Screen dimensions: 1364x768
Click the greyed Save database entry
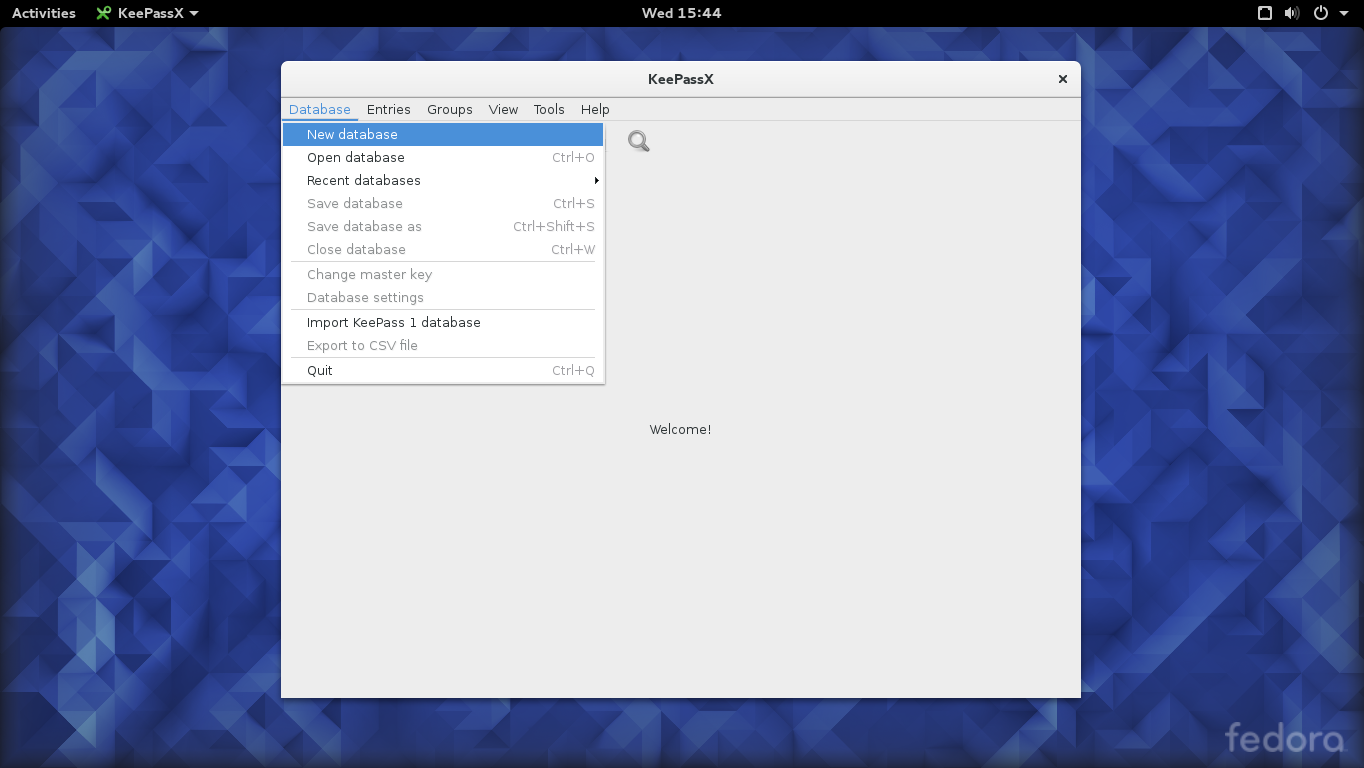pyautogui.click(x=443, y=203)
